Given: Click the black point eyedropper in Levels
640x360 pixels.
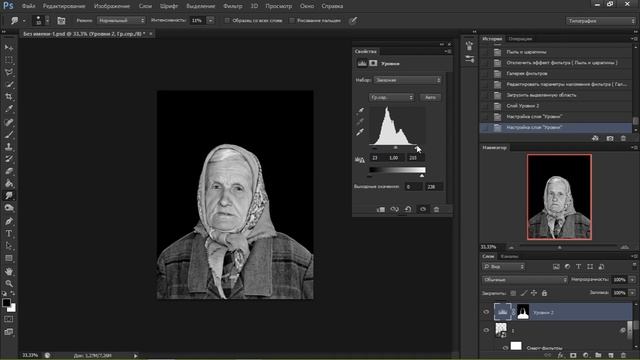Looking at the screenshot, I should coord(360,110).
